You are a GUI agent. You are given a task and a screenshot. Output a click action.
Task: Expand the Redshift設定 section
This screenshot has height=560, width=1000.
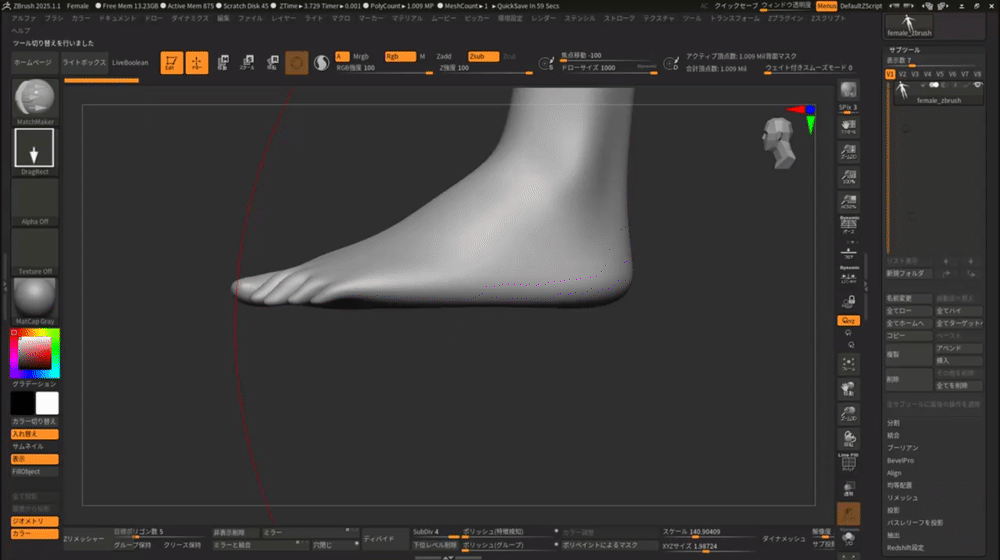point(905,547)
